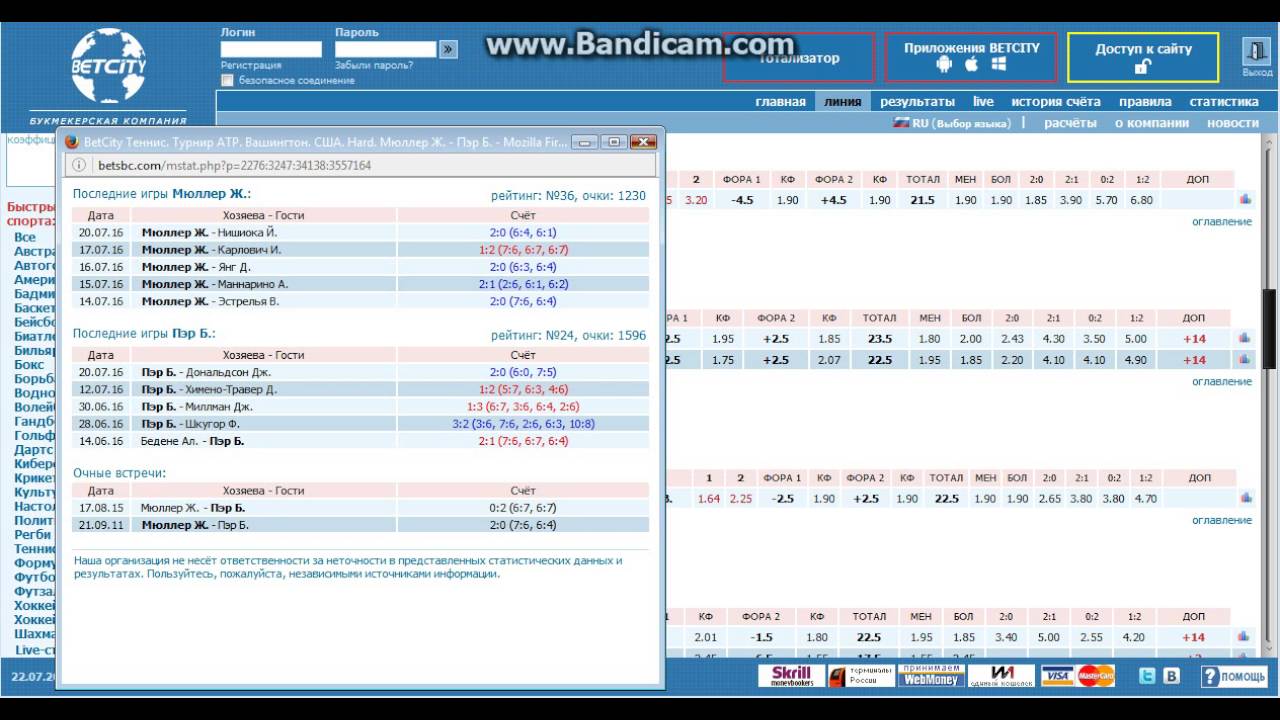The height and width of the screenshot is (720, 1280).
Task: Click Мюллер Ж. - Карлович И. match row
Action: [x=360, y=250]
